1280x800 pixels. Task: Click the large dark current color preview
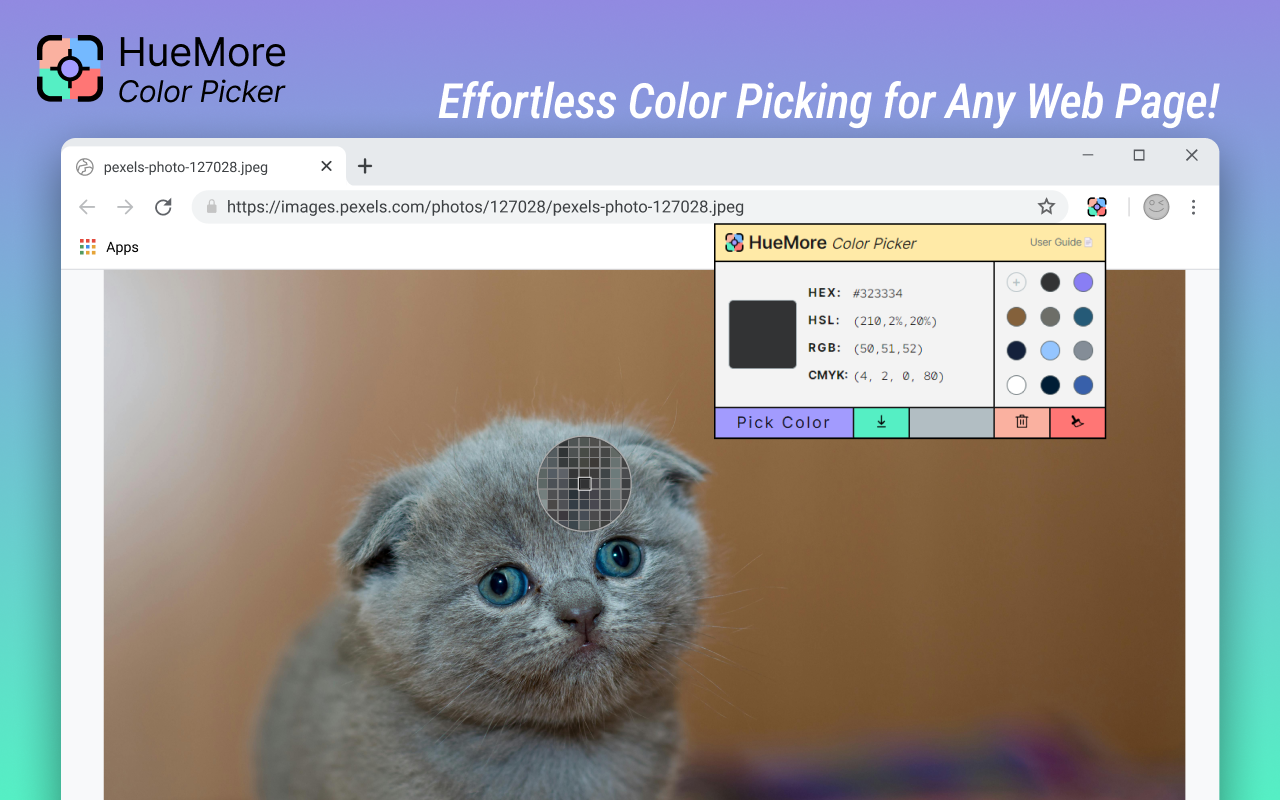(762, 334)
